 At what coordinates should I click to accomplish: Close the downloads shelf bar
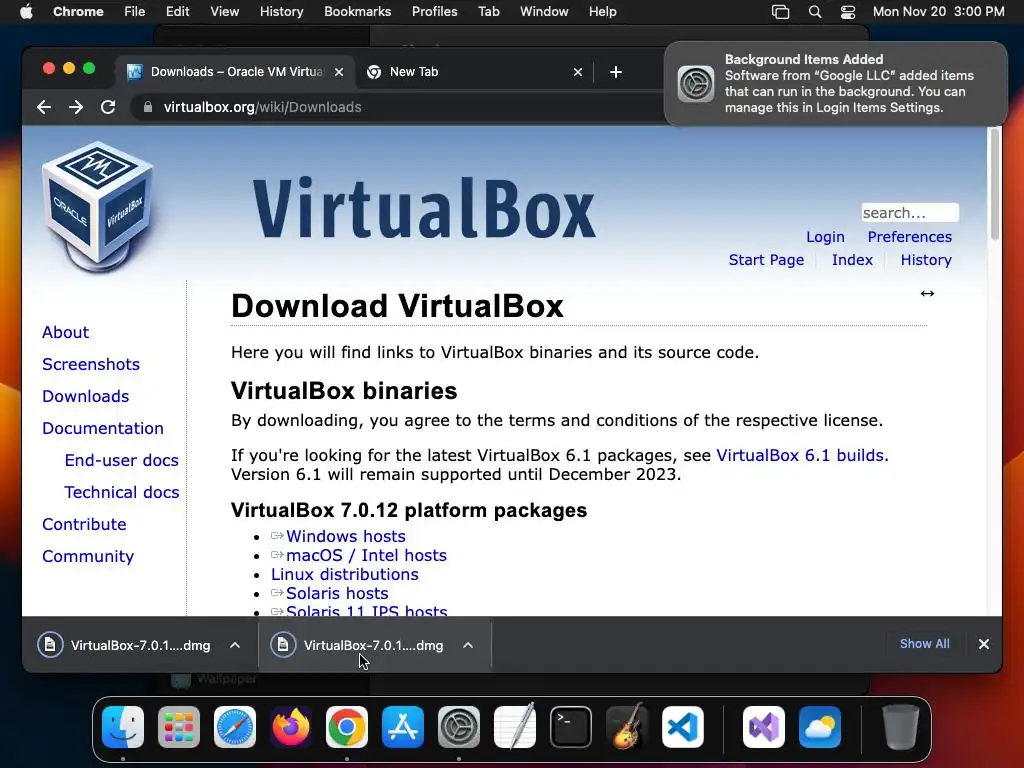click(x=984, y=644)
